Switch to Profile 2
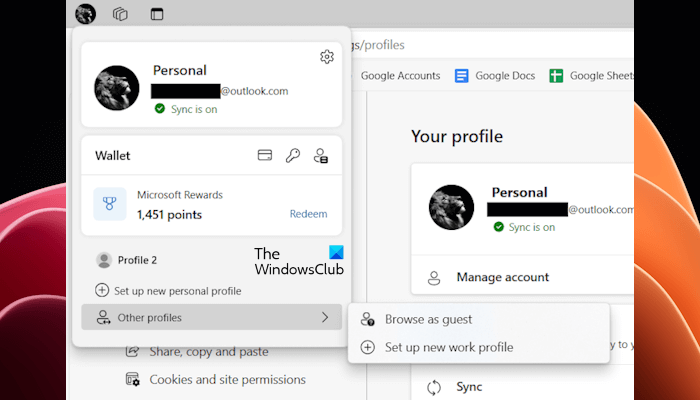The width and height of the screenshot is (700, 400). [137, 260]
